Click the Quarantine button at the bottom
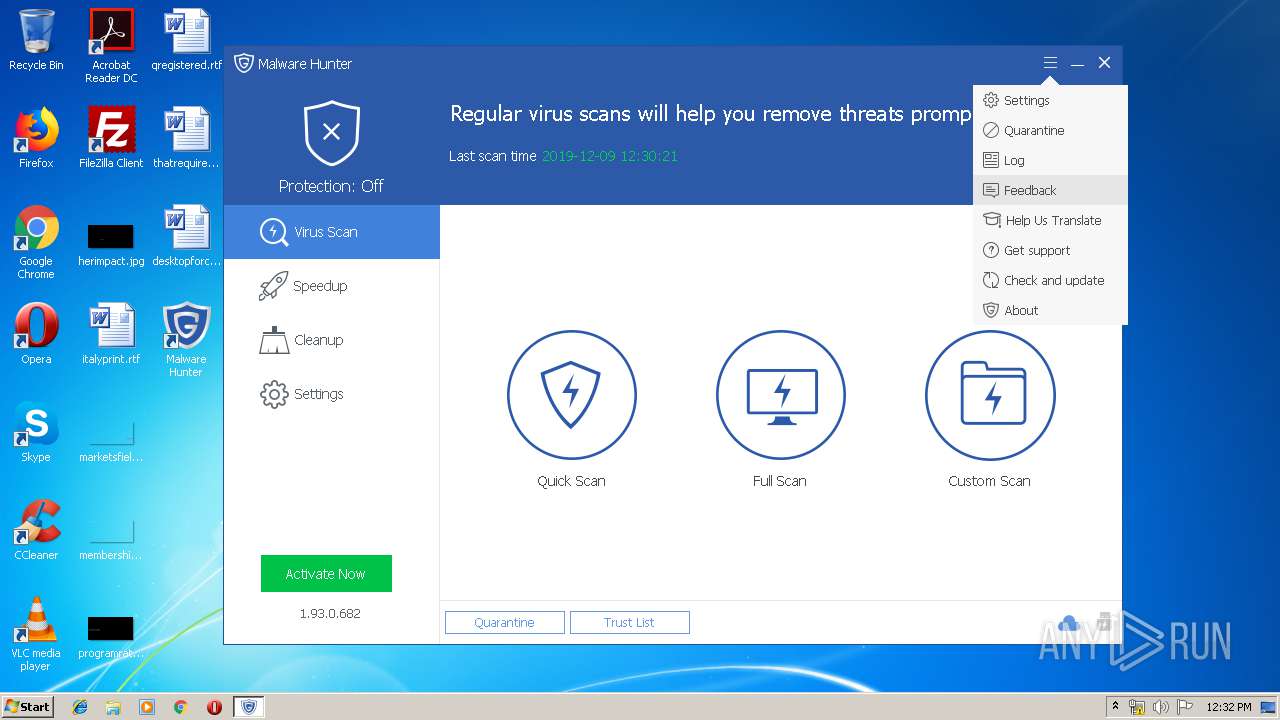This screenshot has width=1280, height=720. (505, 622)
